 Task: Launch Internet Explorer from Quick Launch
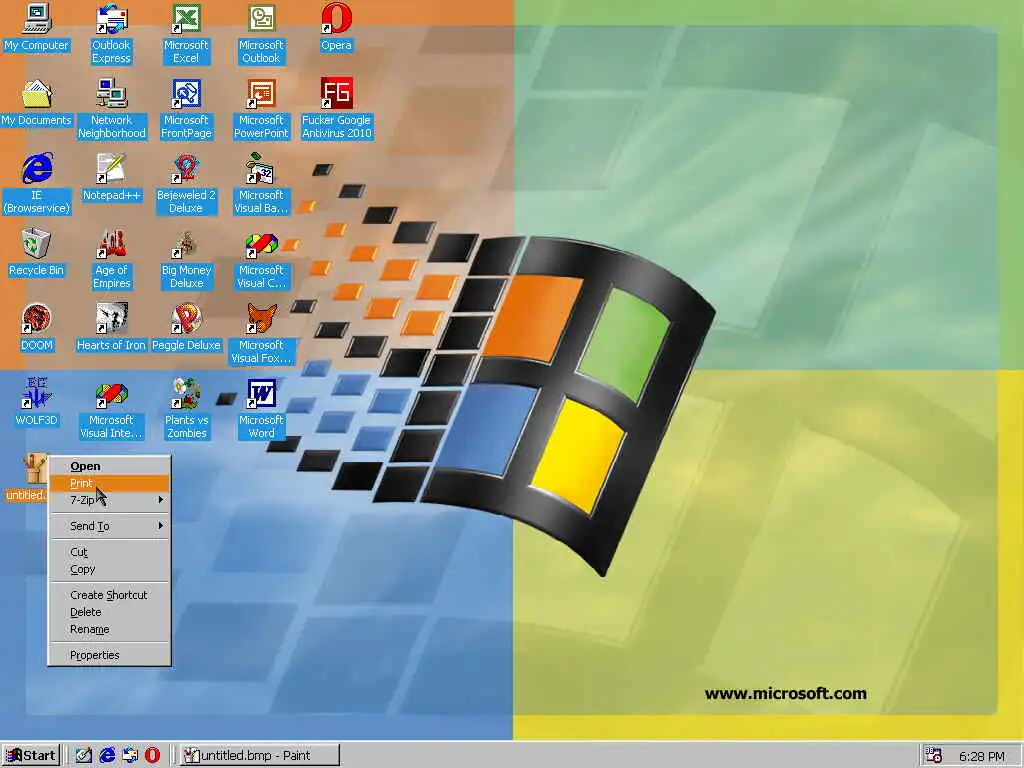(107, 756)
